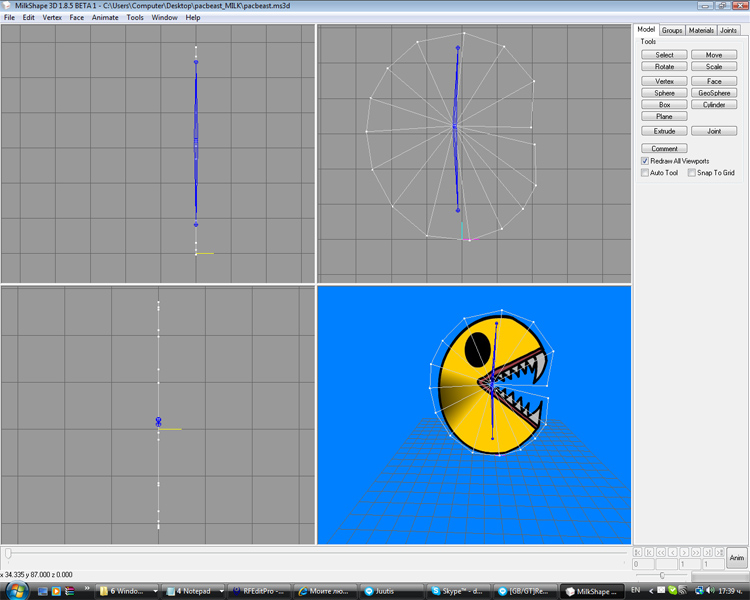Open the Animate menu

pyautogui.click(x=104, y=17)
